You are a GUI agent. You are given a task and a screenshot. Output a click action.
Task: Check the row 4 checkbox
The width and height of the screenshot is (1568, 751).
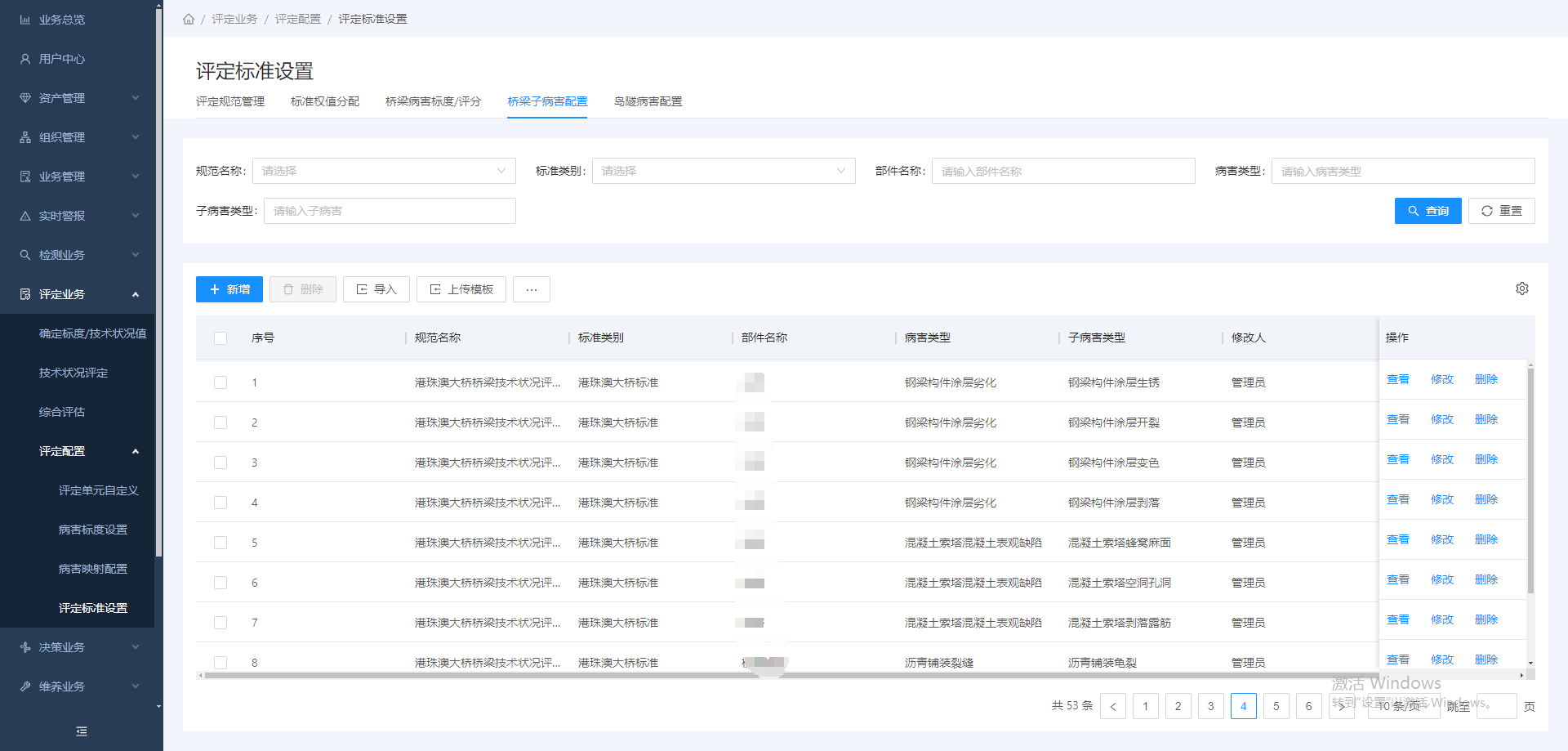point(220,503)
